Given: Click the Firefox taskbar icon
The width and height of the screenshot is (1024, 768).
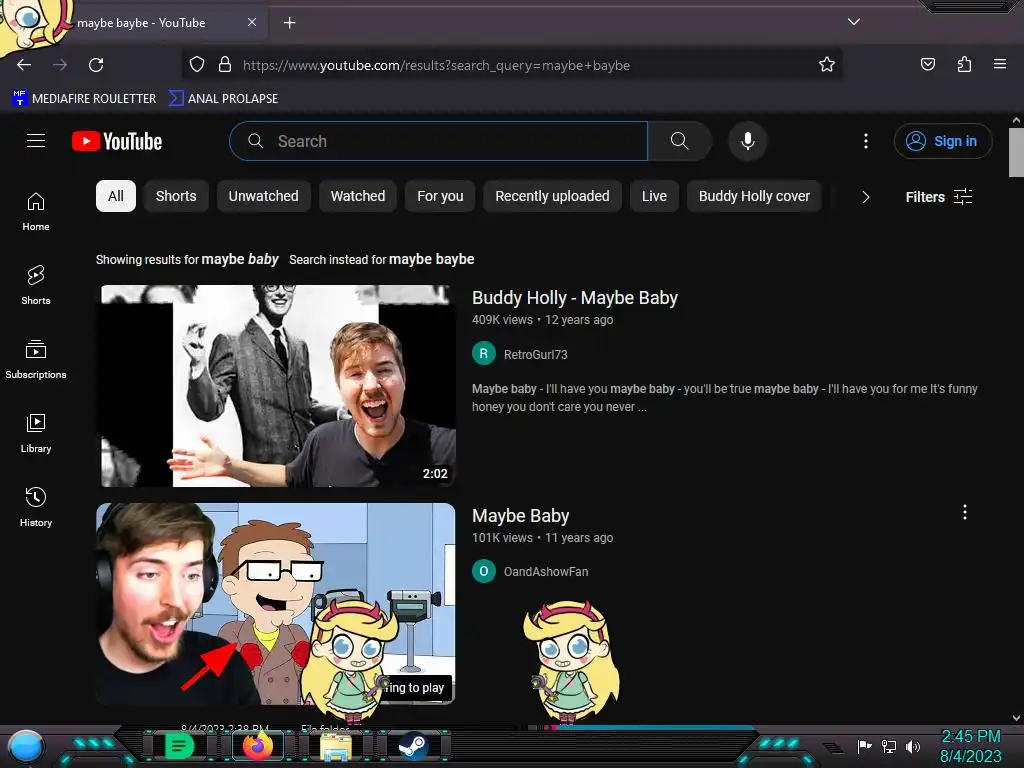Looking at the screenshot, I should pyautogui.click(x=257, y=746).
